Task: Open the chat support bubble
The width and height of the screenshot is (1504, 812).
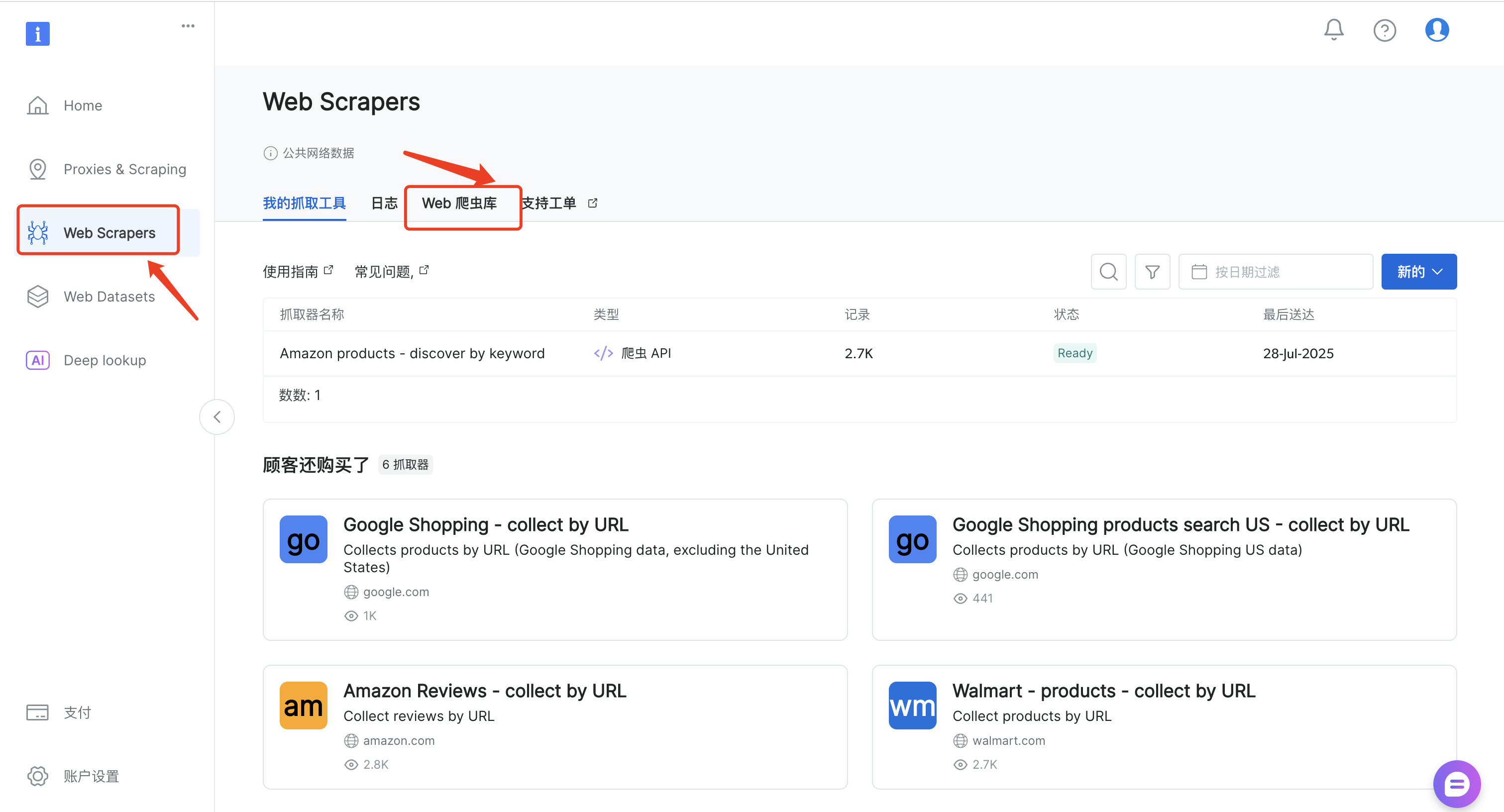Action: click(1456, 784)
